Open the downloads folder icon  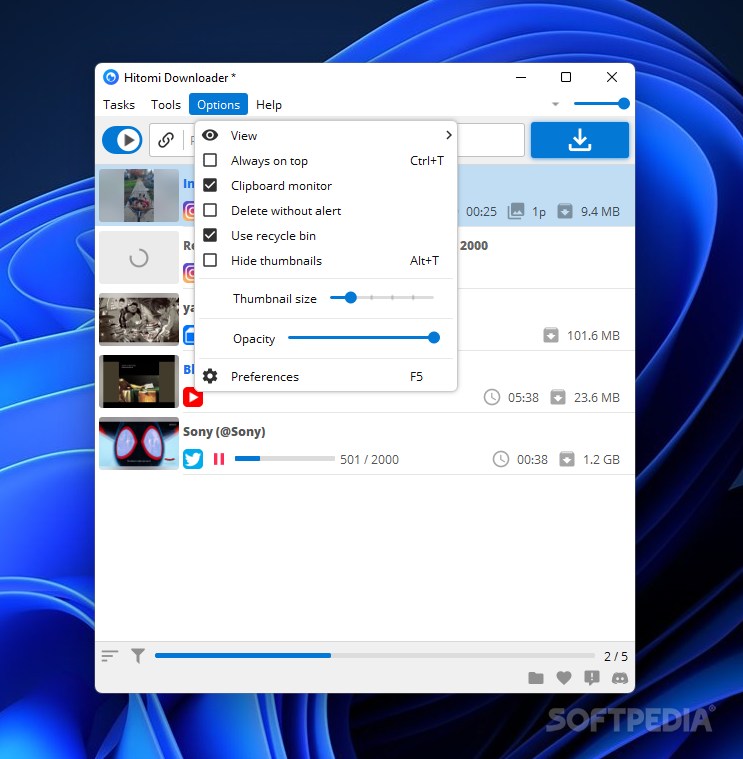click(x=536, y=678)
